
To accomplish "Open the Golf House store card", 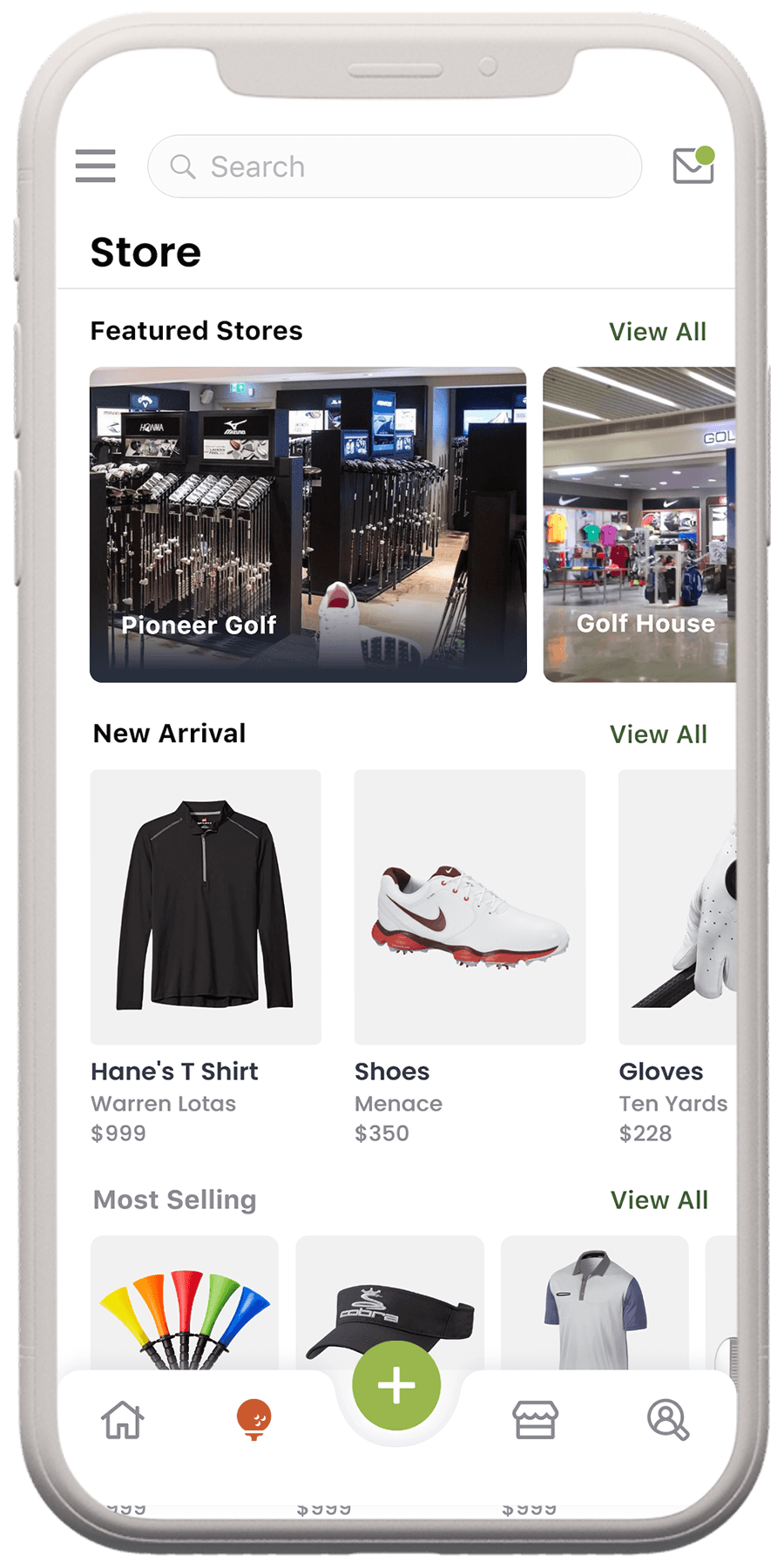I will pyautogui.click(x=639, y=524).
